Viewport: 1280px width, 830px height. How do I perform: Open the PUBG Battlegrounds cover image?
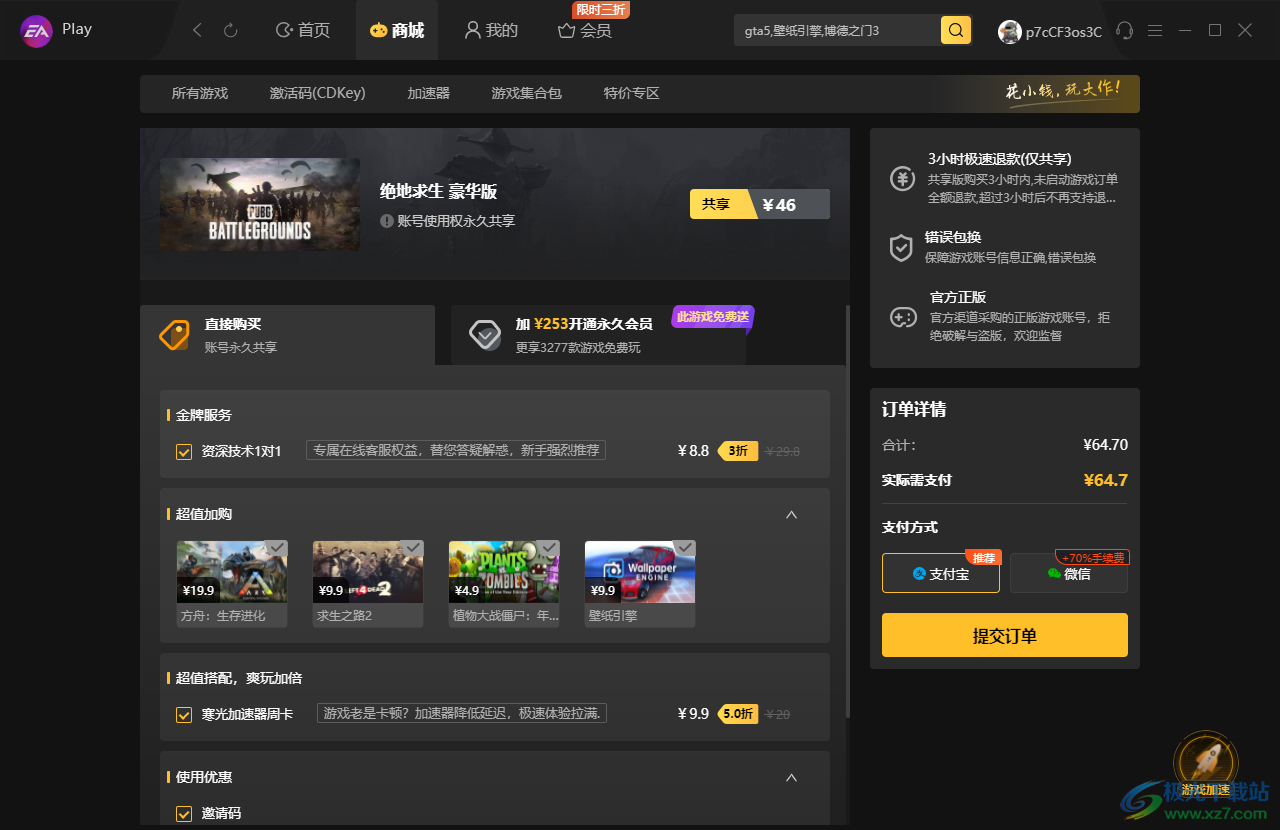point(260,204)
